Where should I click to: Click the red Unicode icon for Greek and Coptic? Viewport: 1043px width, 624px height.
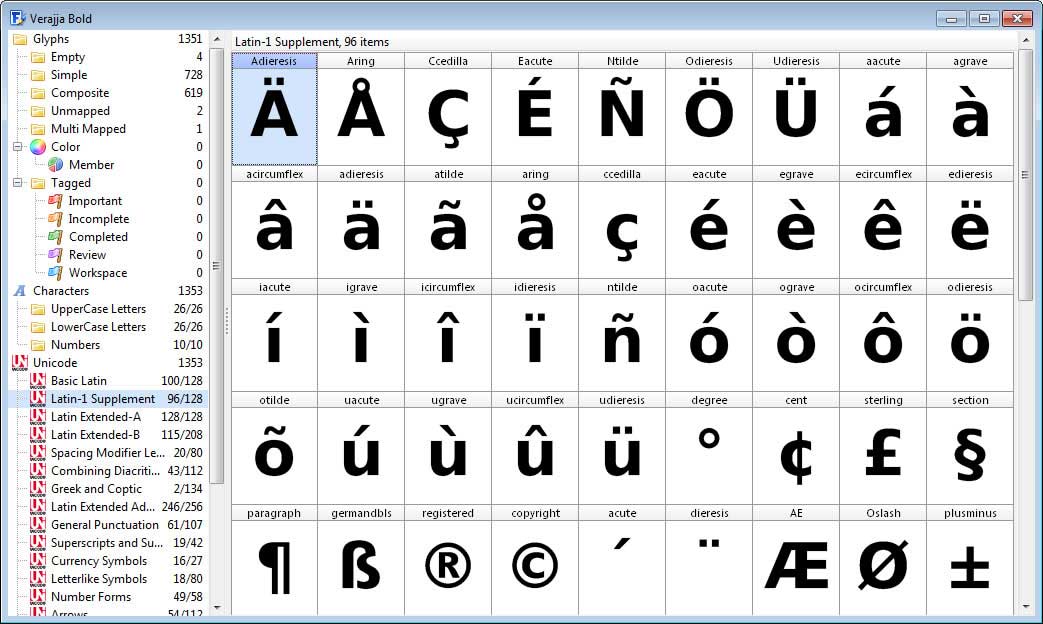tap(37, 489)
